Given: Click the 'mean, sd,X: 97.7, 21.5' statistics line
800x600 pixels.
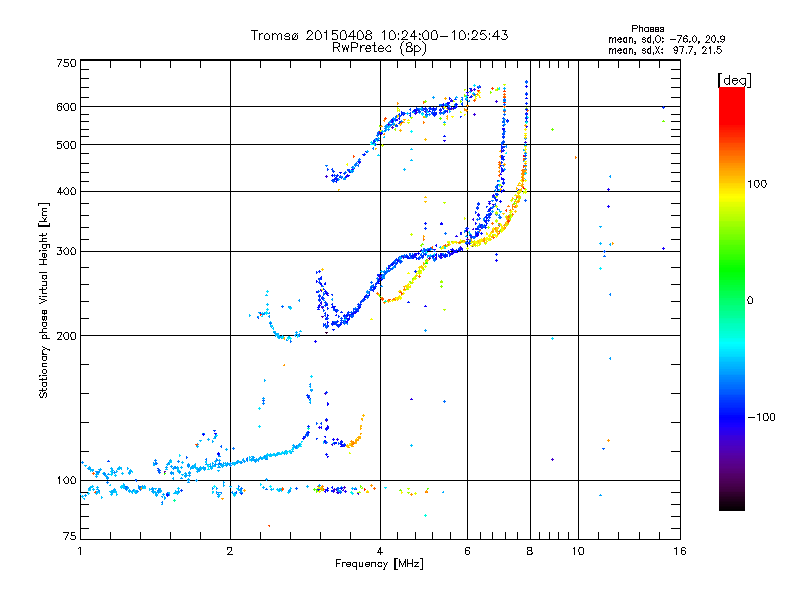Looking at the screenshot, I should tap(665, 50).
